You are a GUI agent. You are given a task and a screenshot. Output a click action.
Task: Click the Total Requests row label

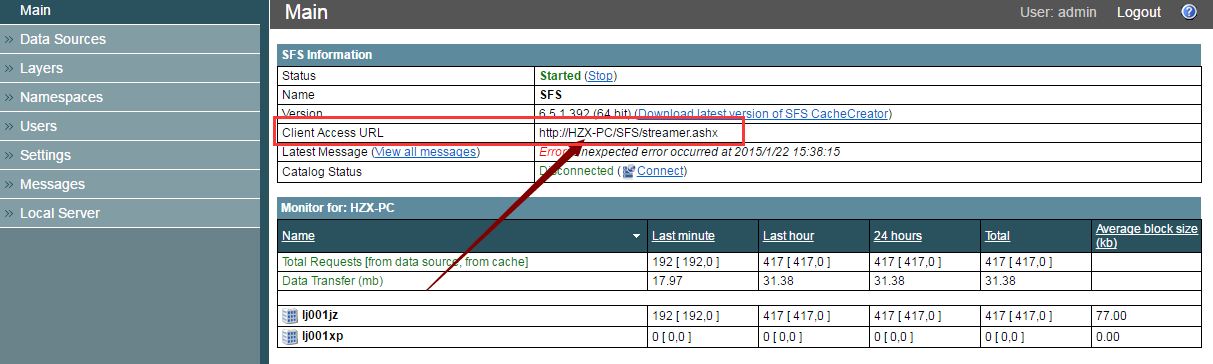pyautogui.click(x=405, y=262)
